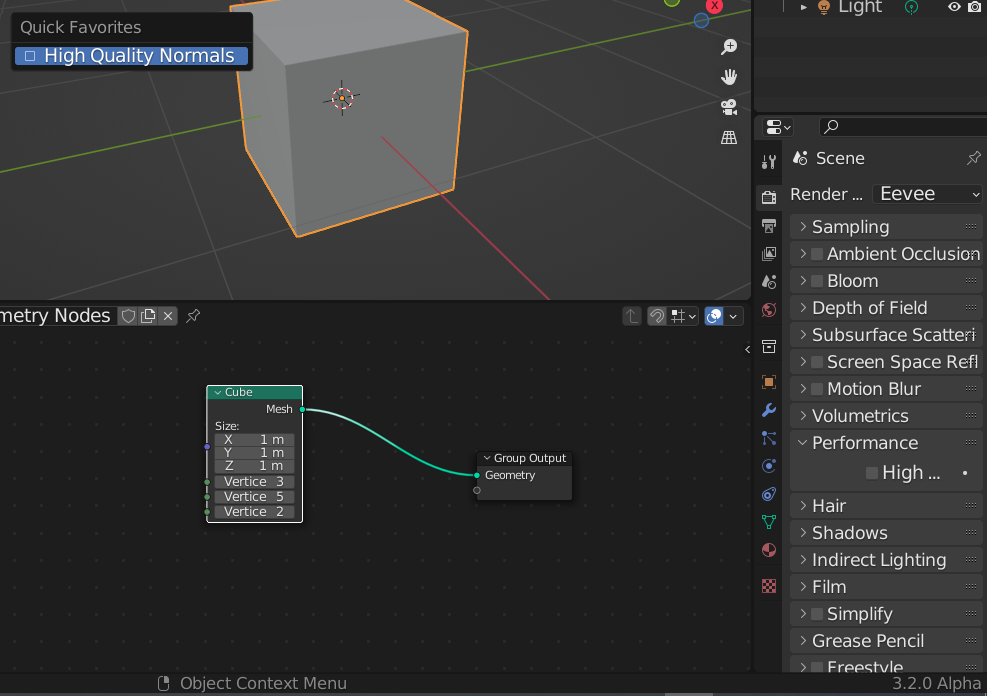Viewport: 987px width, 696px height.
Task: Open the Physics properties tab icon
Action: point(769,466)
